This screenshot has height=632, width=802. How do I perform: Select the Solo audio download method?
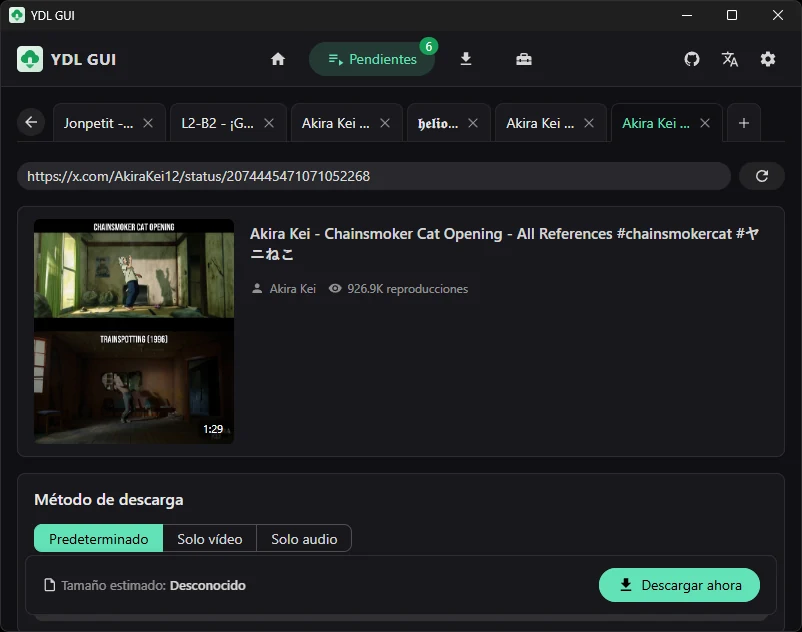coord(304,538)
